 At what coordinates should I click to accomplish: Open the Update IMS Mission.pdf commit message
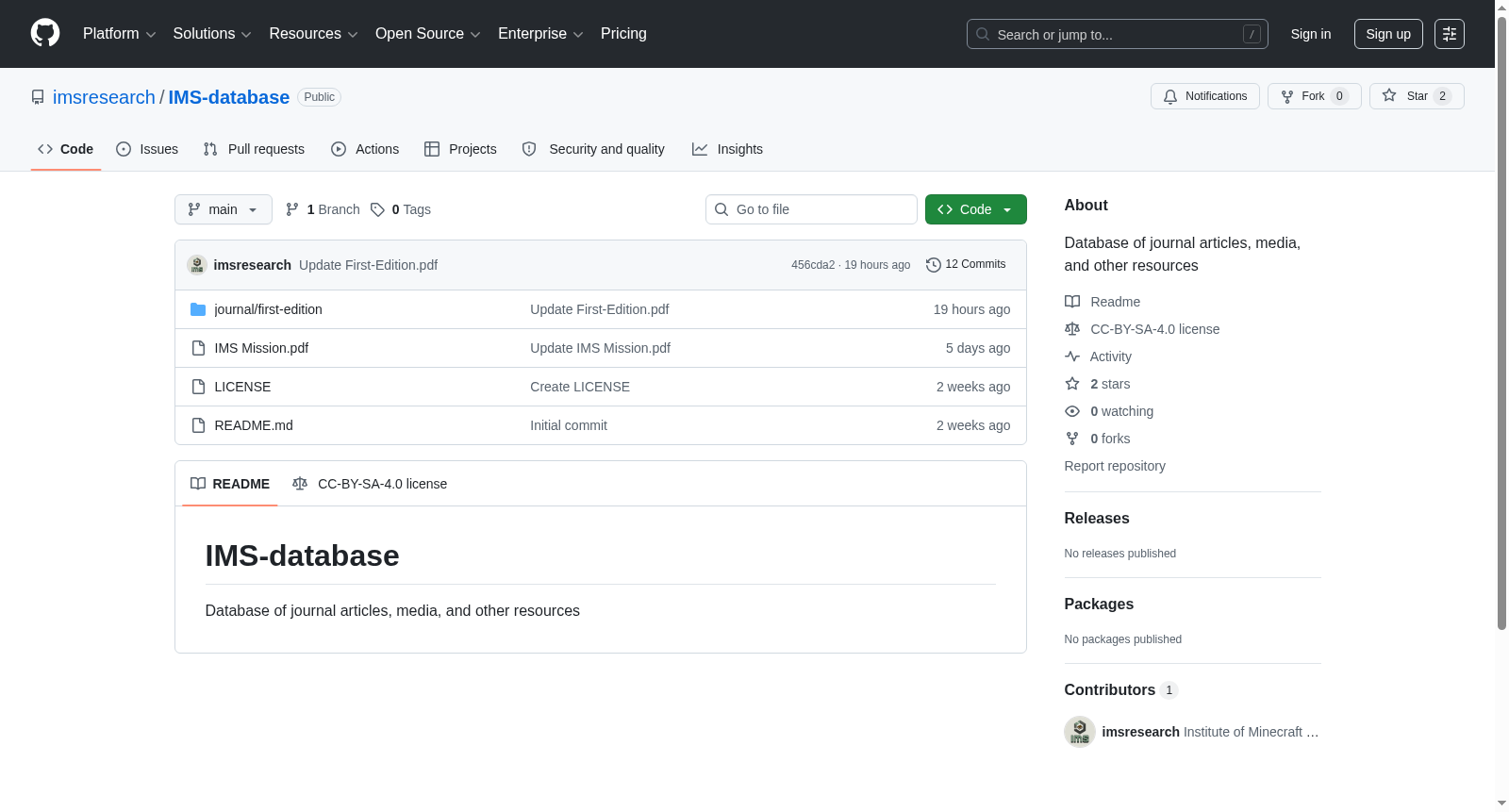pyautogui.click(x=600, y=348)
